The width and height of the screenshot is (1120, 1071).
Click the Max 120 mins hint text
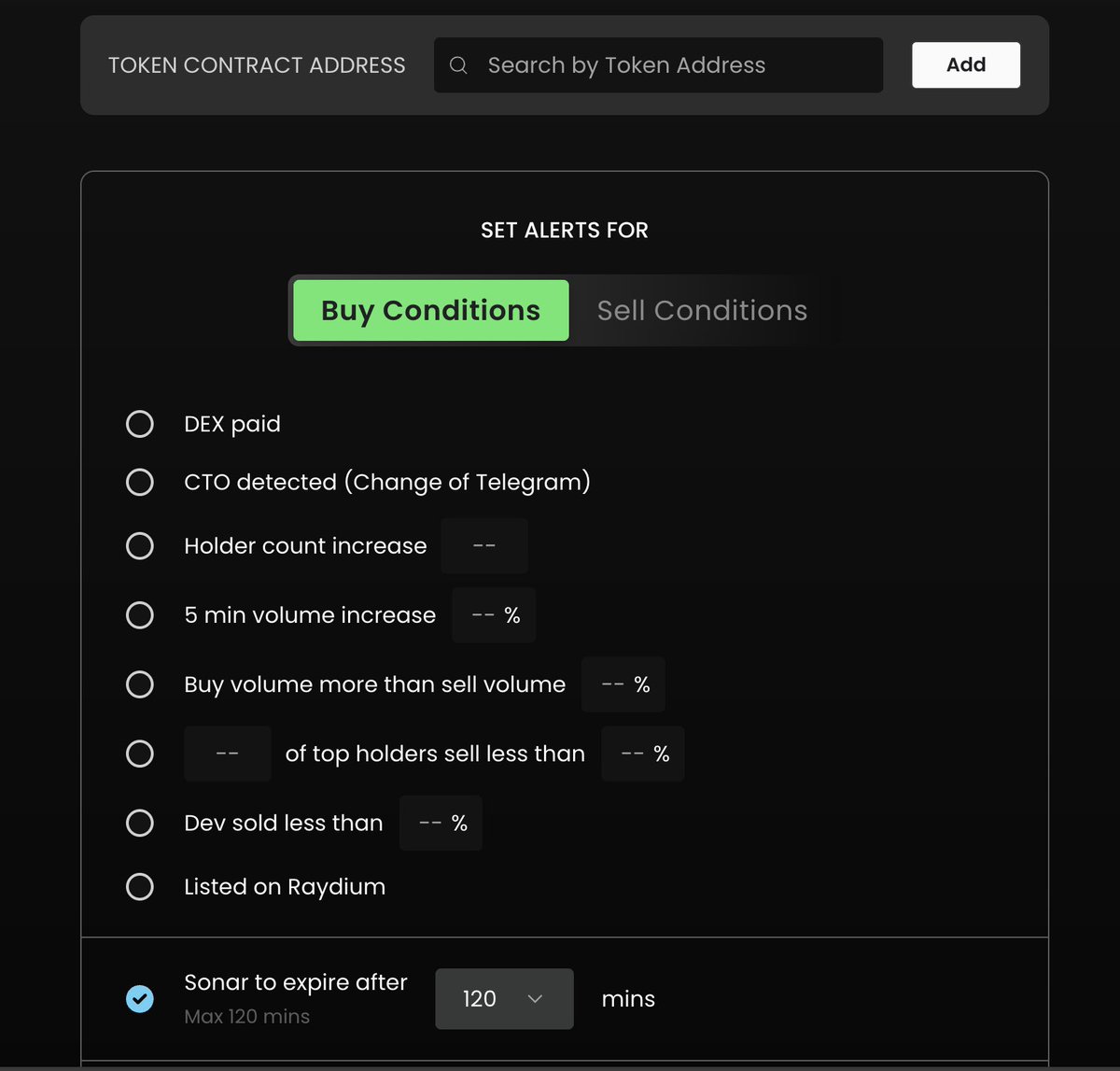pos(247,1017)
